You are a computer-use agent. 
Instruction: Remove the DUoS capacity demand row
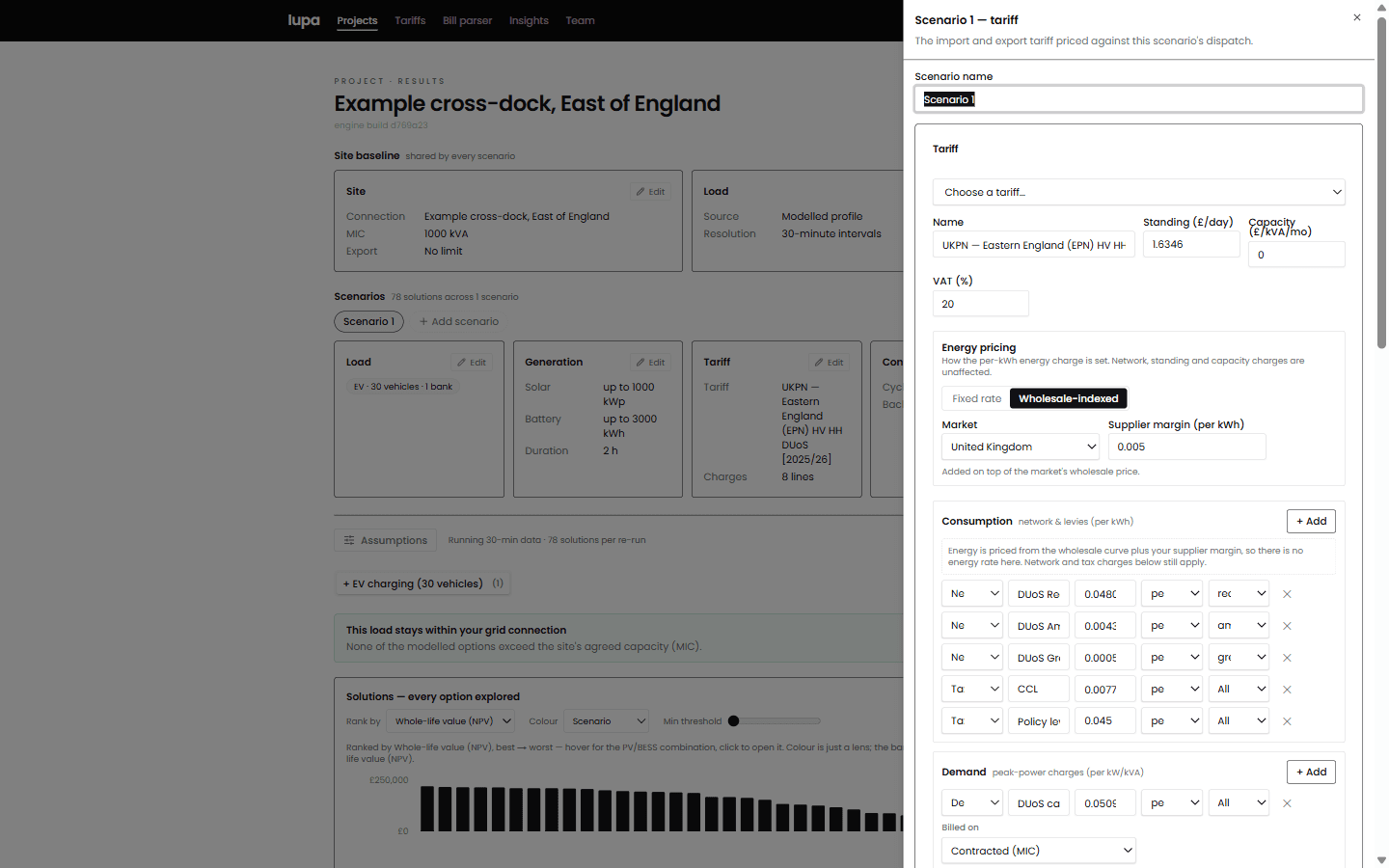(1287, 803)
